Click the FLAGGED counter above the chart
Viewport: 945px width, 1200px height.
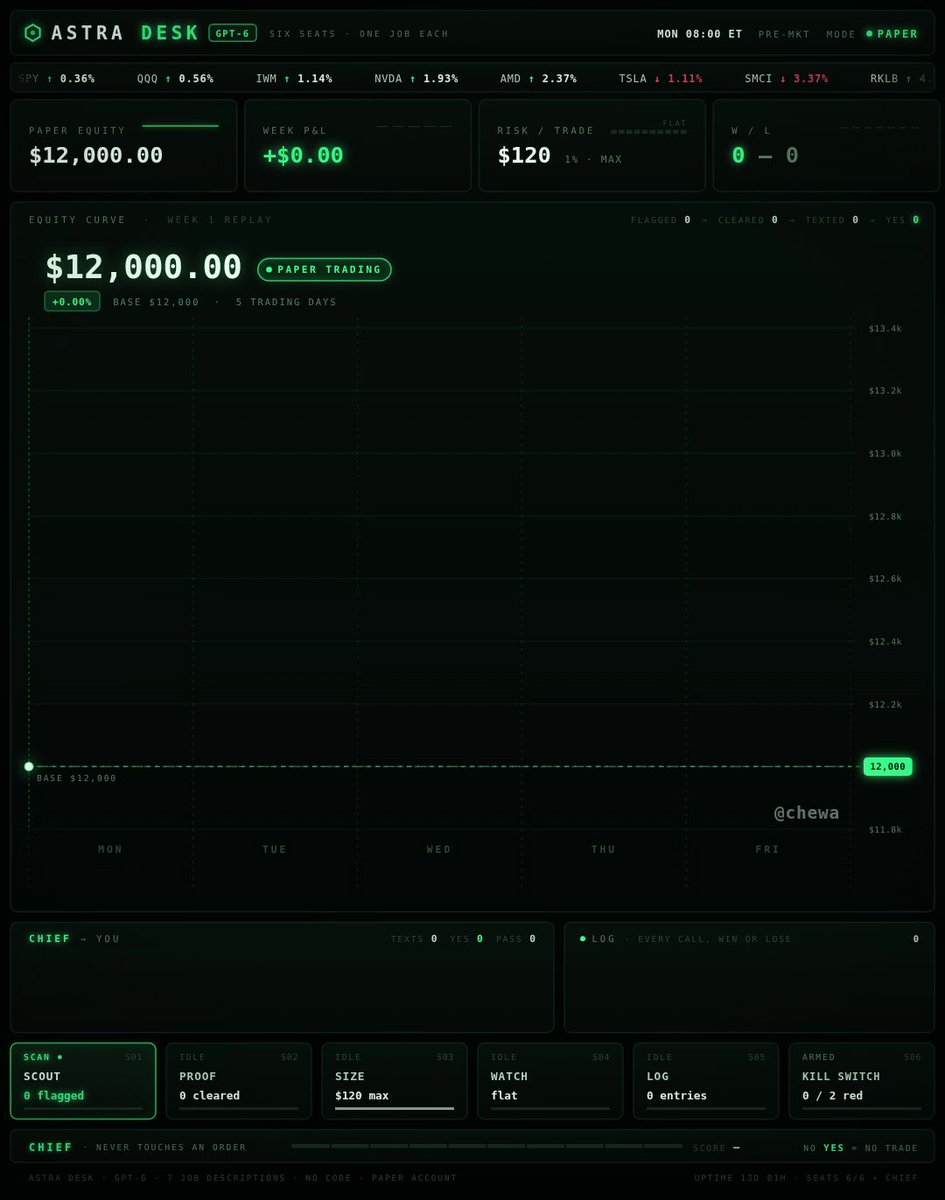coord(661,220)
